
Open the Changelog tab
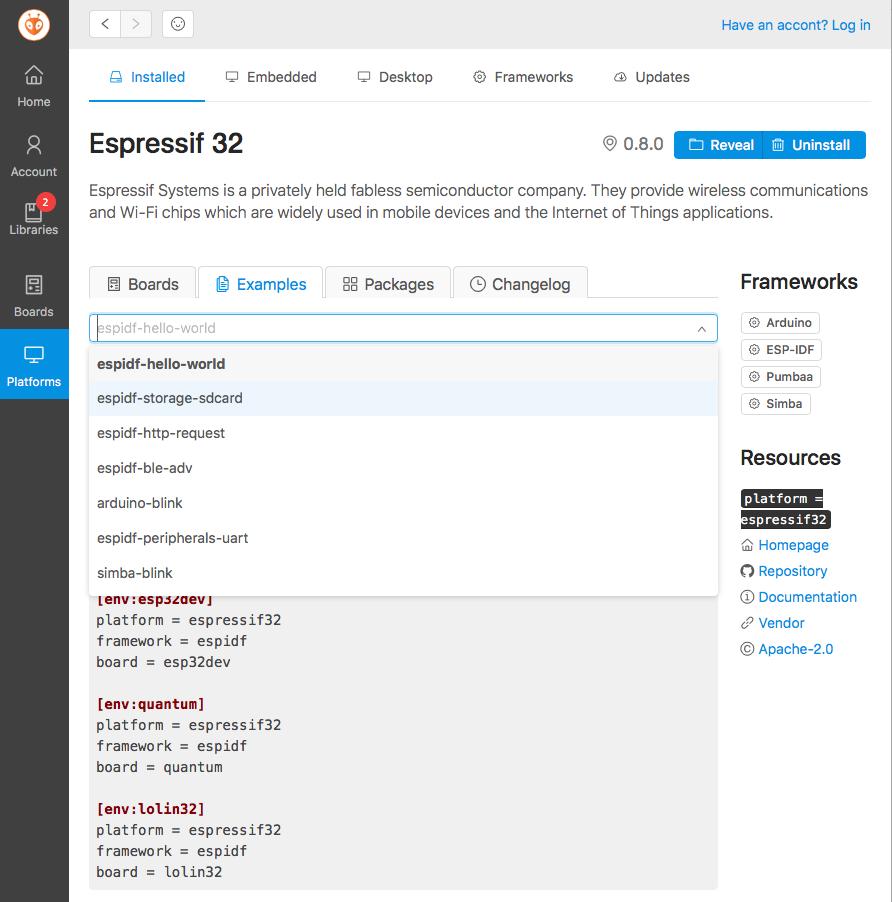pyautogui.click(x=520, y=284)
